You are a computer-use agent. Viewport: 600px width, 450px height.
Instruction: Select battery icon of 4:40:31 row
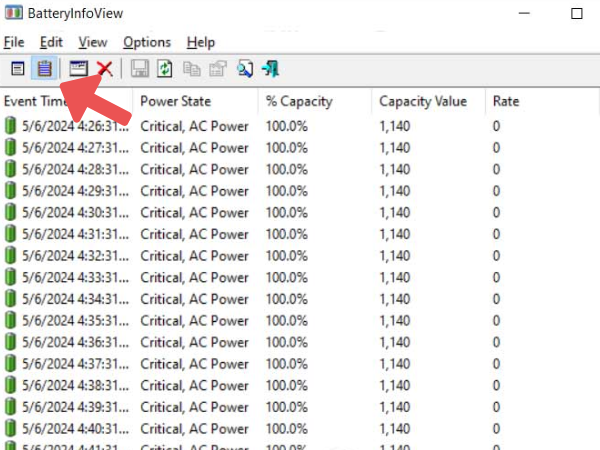[10, 428]
